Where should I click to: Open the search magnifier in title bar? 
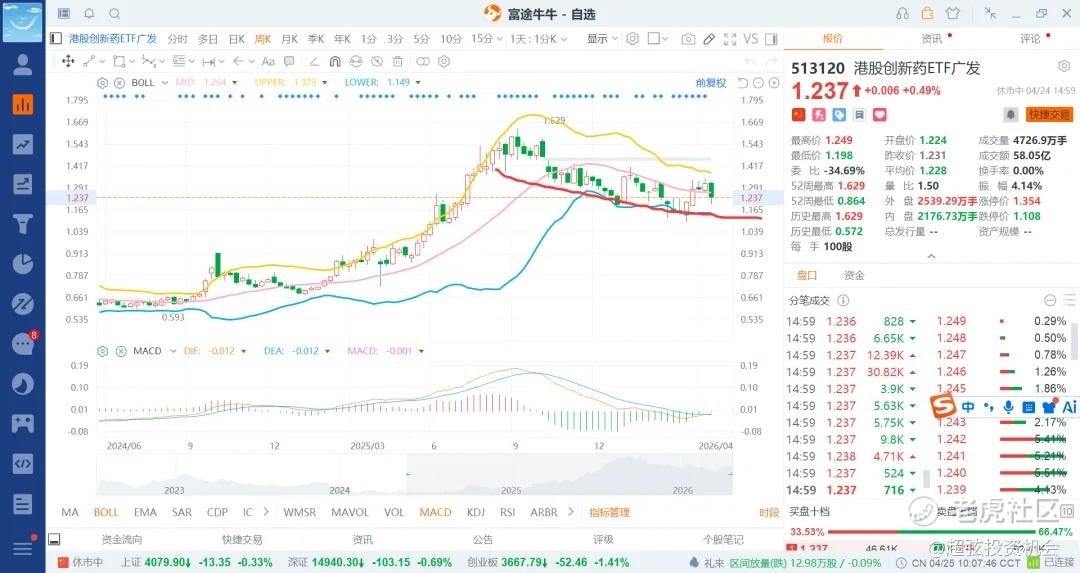[113, 13]
